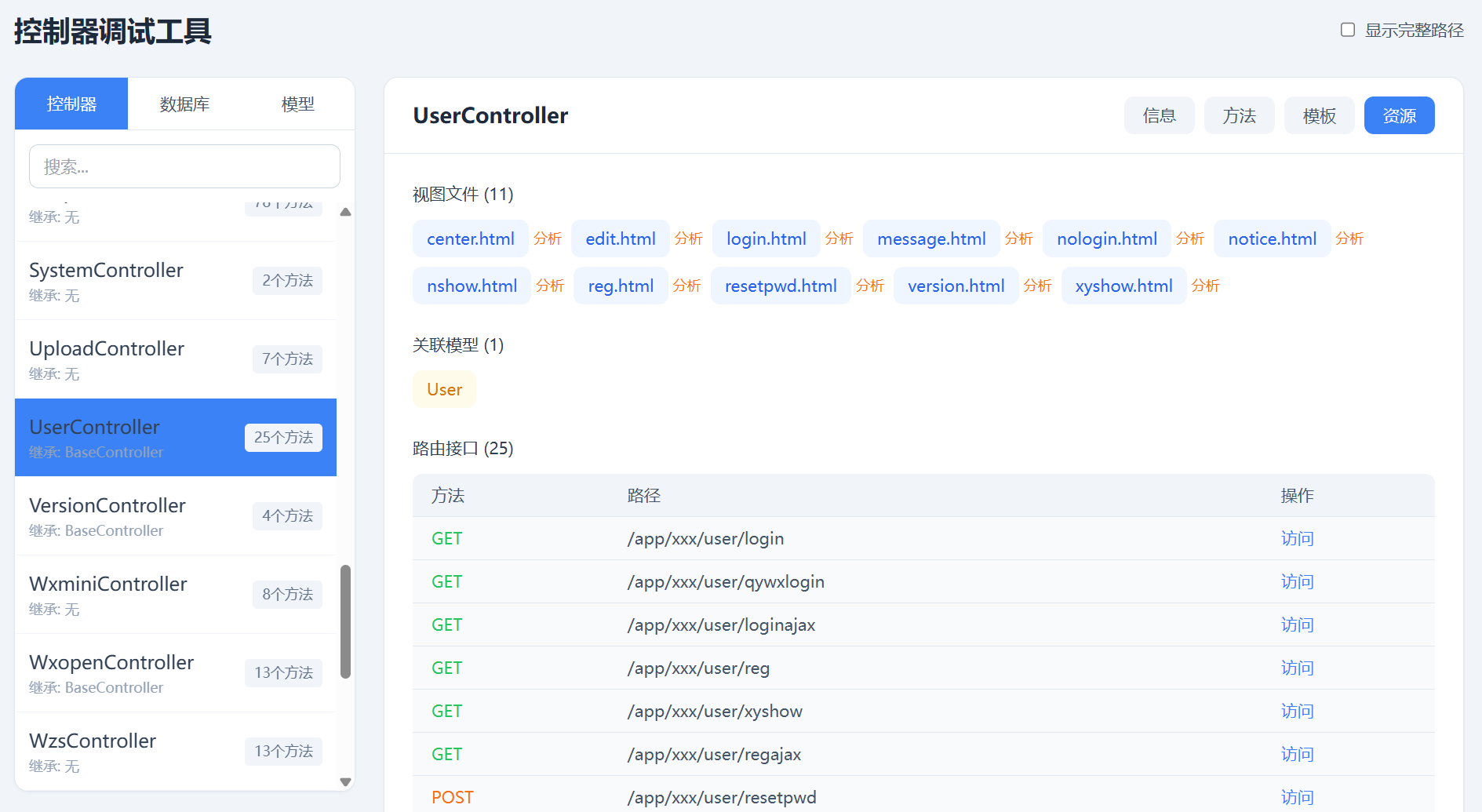Open the 信息 panel tab
1482x812 pixels.
[x=1159, y=116]
